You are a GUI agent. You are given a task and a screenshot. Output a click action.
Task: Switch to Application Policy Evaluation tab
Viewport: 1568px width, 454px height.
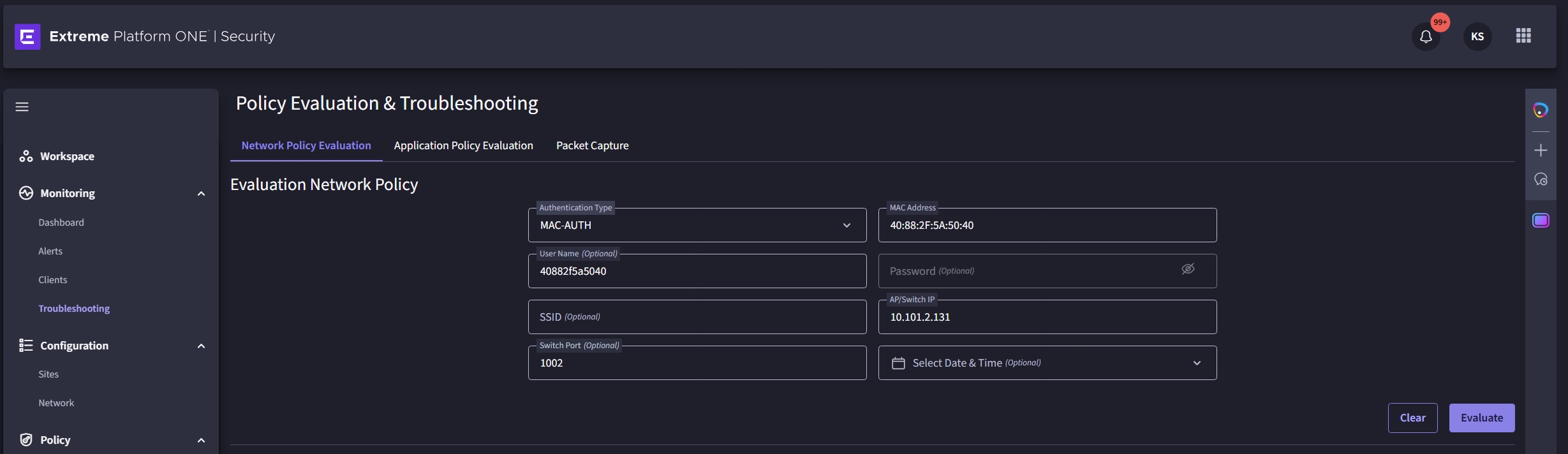(x=463, y=145)
